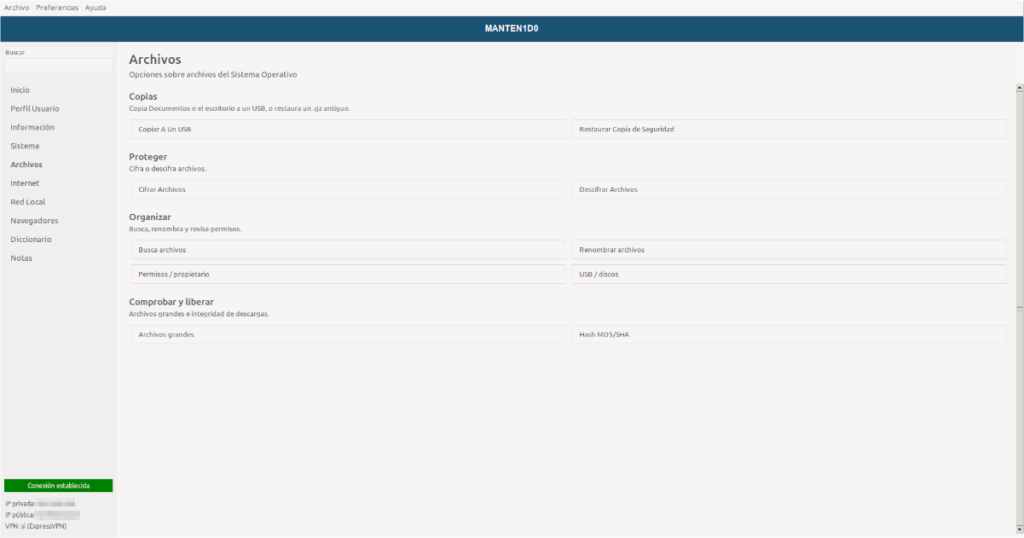Viewport: 1024px width, 538px height.
Task: Click Copiar A Un USB button
Action: (x=348, y=129)
